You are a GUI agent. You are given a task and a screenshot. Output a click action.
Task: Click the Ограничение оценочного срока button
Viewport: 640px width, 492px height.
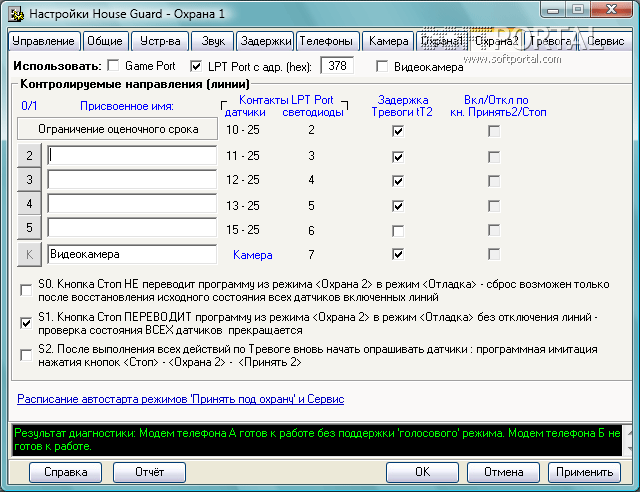point(118,129)
